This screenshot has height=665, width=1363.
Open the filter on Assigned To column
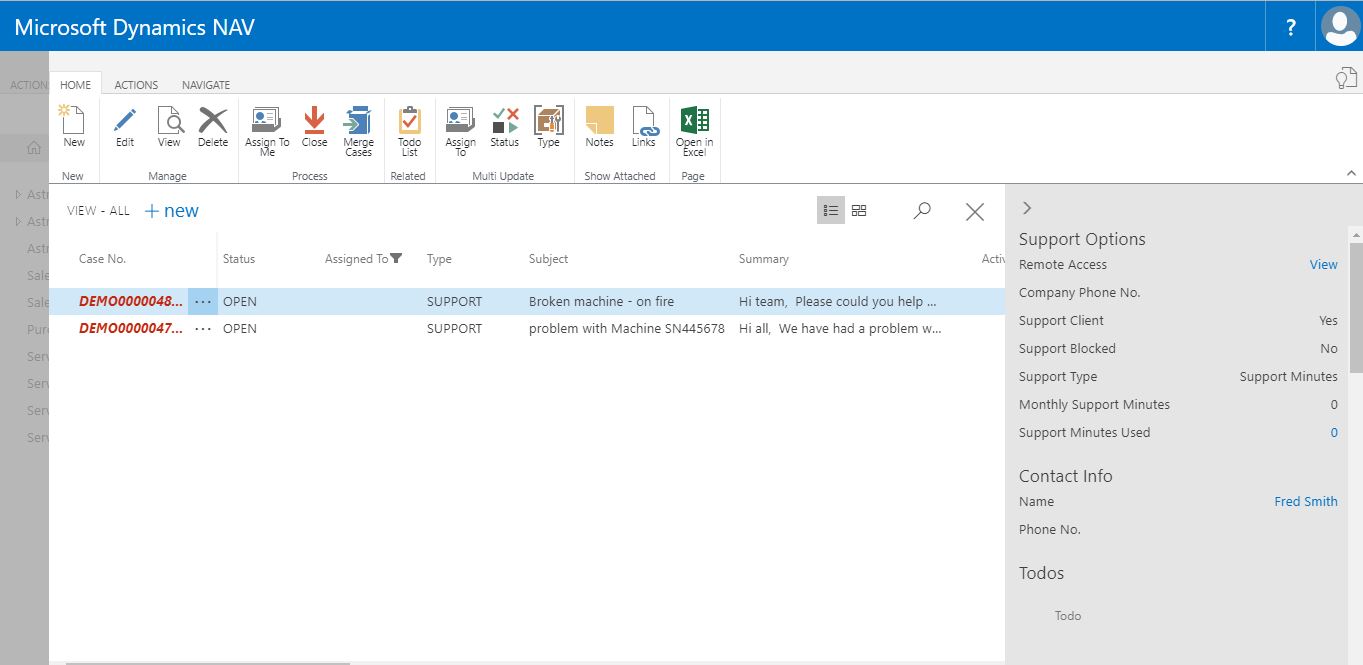point(396,258)
